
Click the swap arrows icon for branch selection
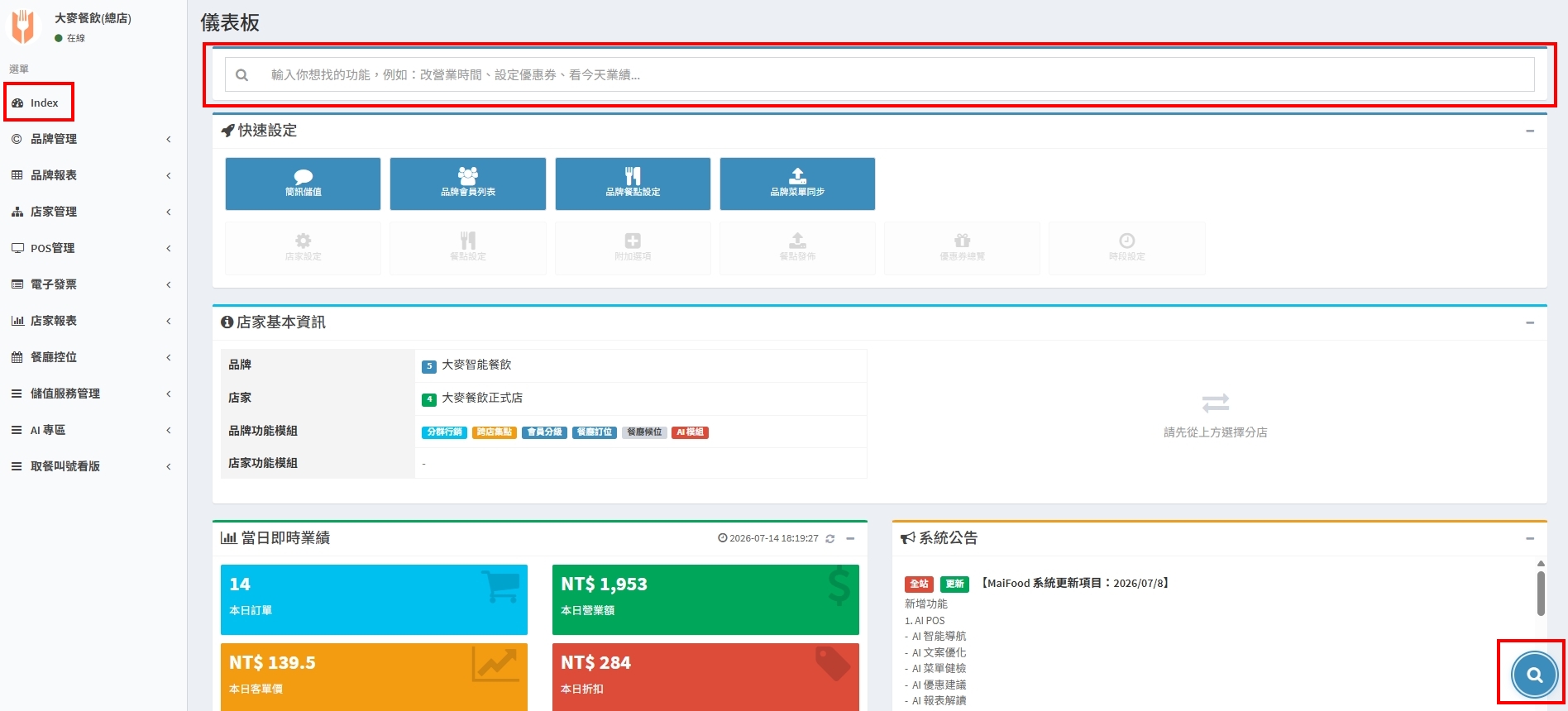tap(1216, 403)
